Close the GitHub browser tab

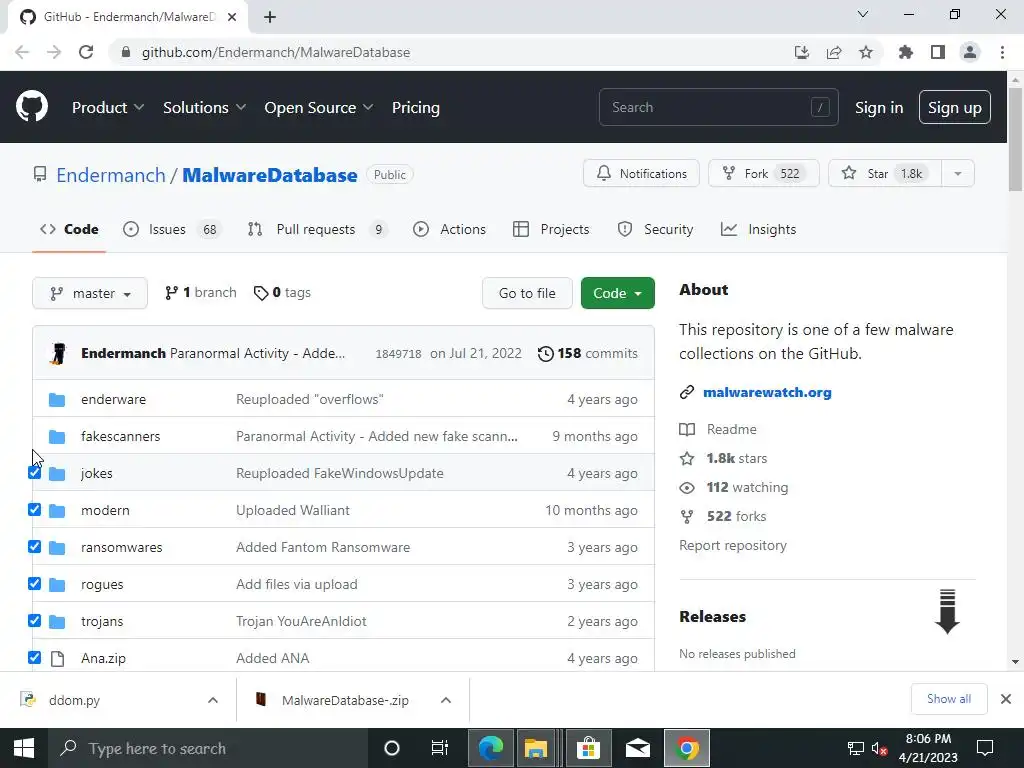232,17
